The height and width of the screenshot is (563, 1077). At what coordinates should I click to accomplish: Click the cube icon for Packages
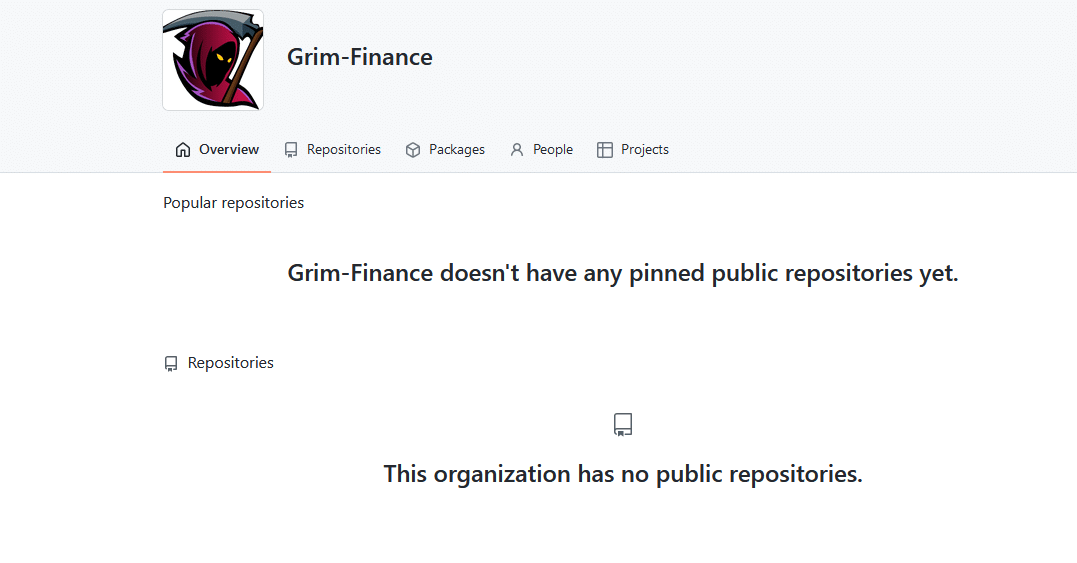coord(413,150)
